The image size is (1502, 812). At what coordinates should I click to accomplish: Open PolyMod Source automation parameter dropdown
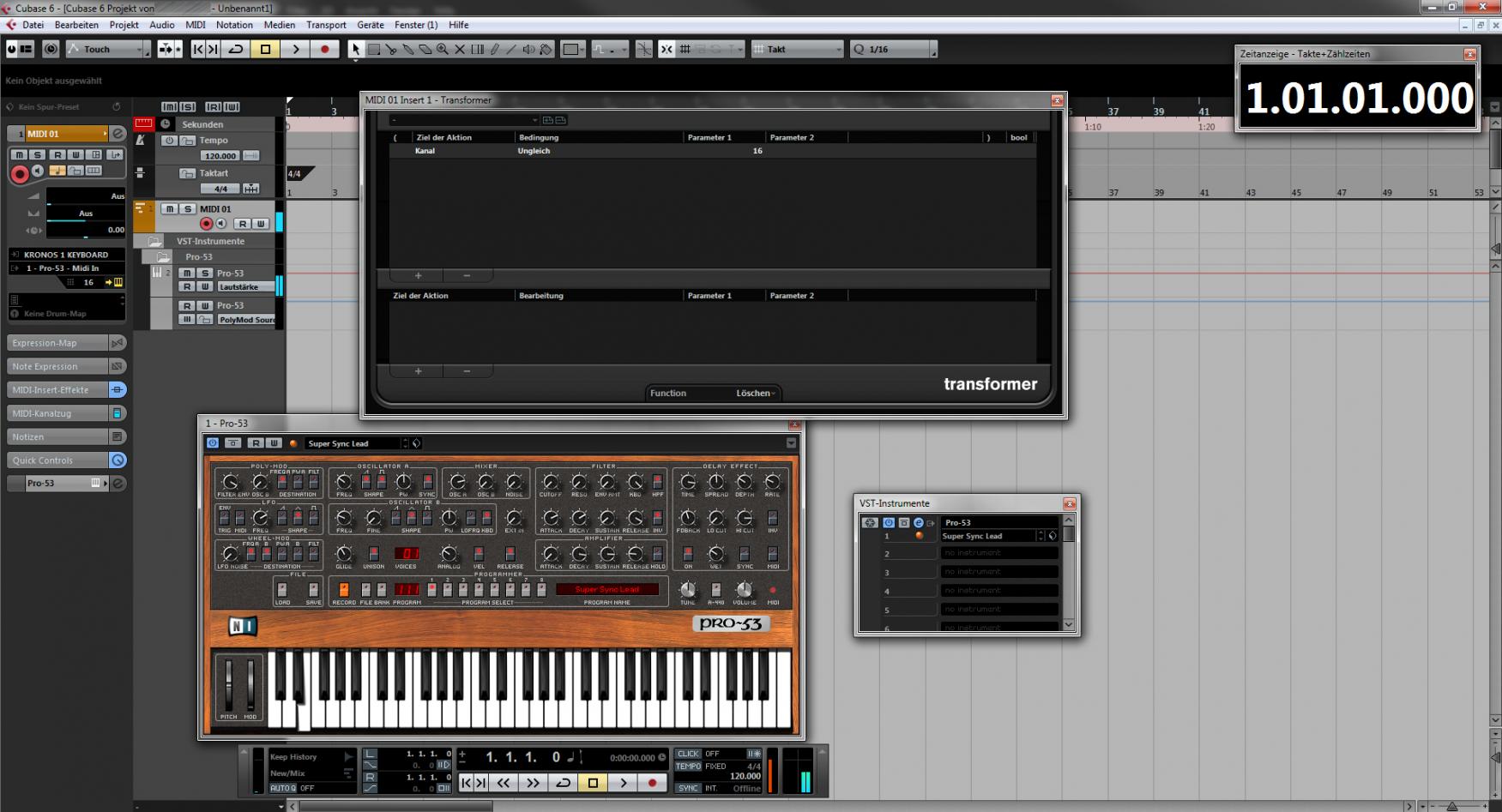[246, 320]
